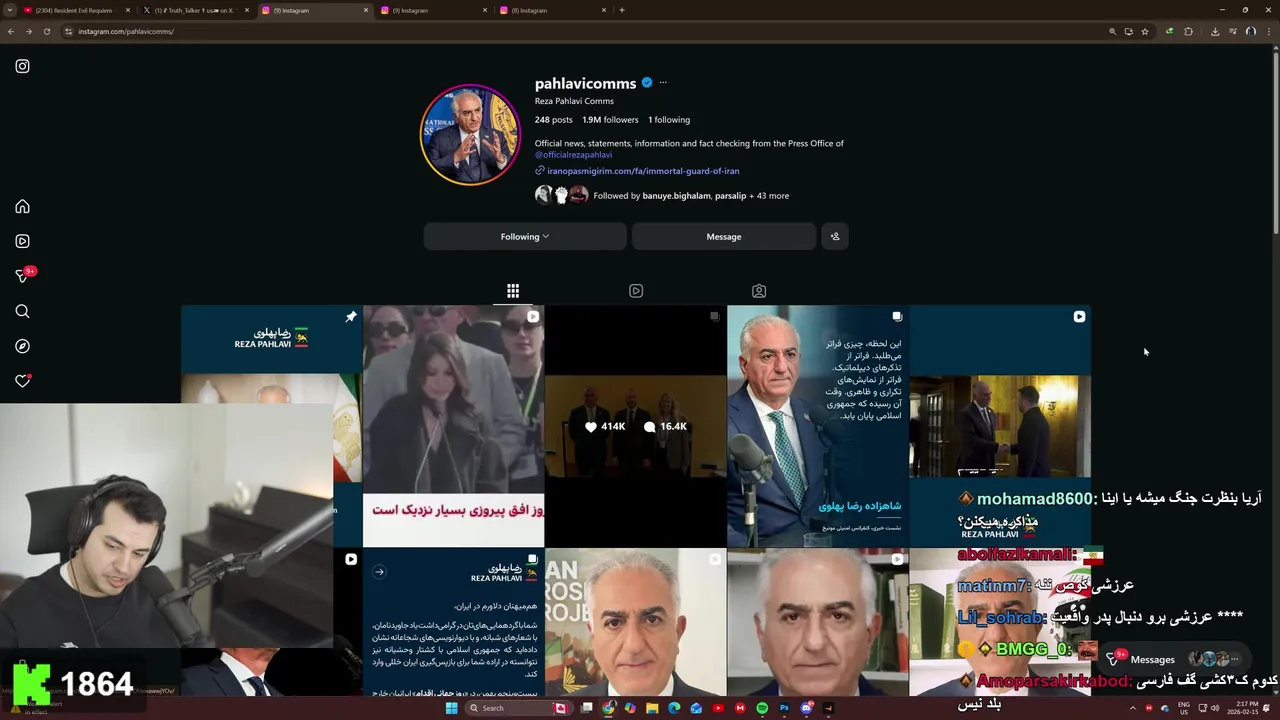1280x720 pixels.
Task: Open Spotify from the taskbar
Action: [x=762, y=708]
